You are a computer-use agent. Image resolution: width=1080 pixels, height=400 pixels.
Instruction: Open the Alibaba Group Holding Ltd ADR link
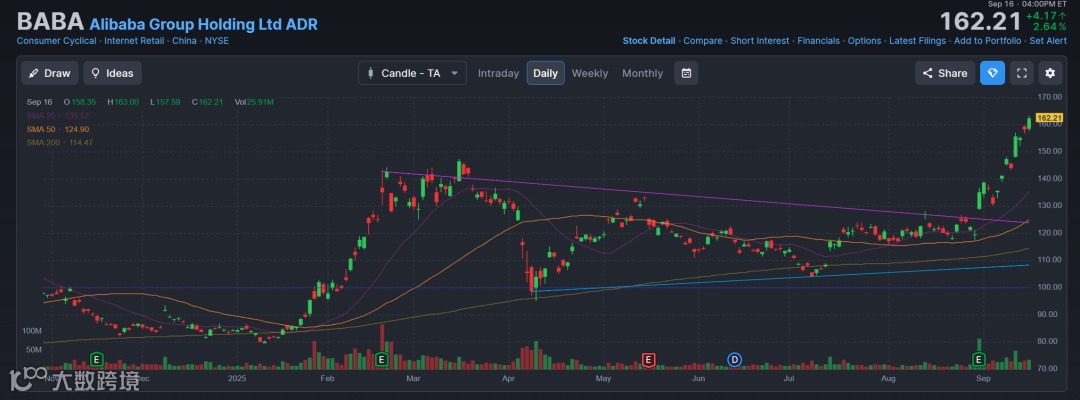pyautogui.click(x=204, y=25)
